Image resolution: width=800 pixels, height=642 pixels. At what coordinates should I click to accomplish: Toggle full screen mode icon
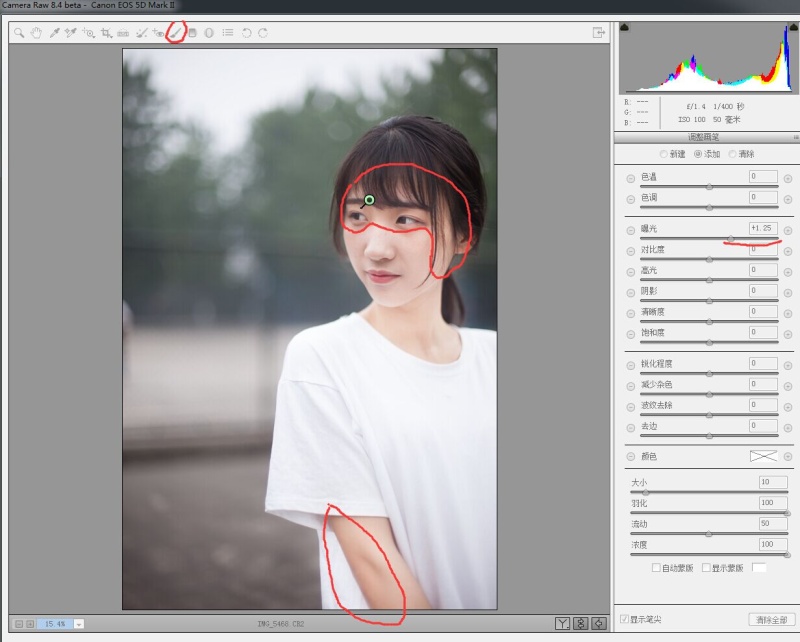pos(598,33)
